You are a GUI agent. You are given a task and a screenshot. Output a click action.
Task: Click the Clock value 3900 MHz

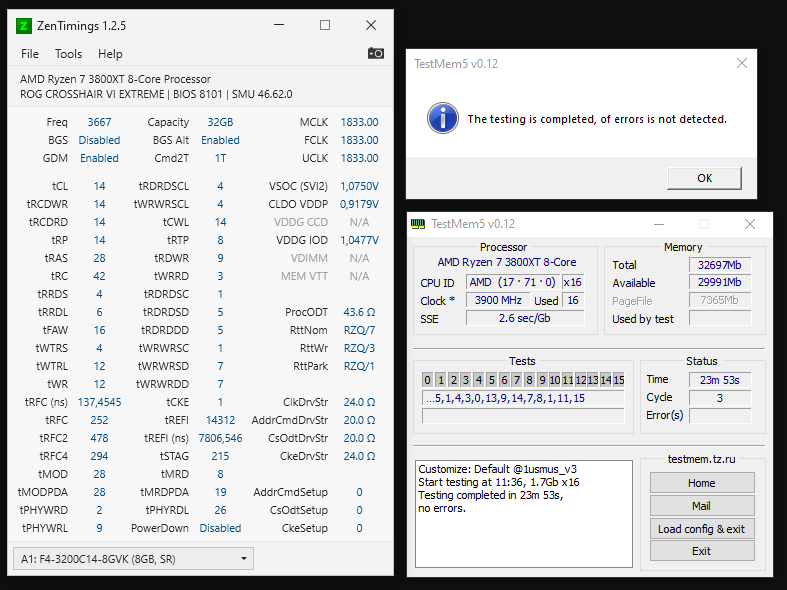(x=498, y=300)
